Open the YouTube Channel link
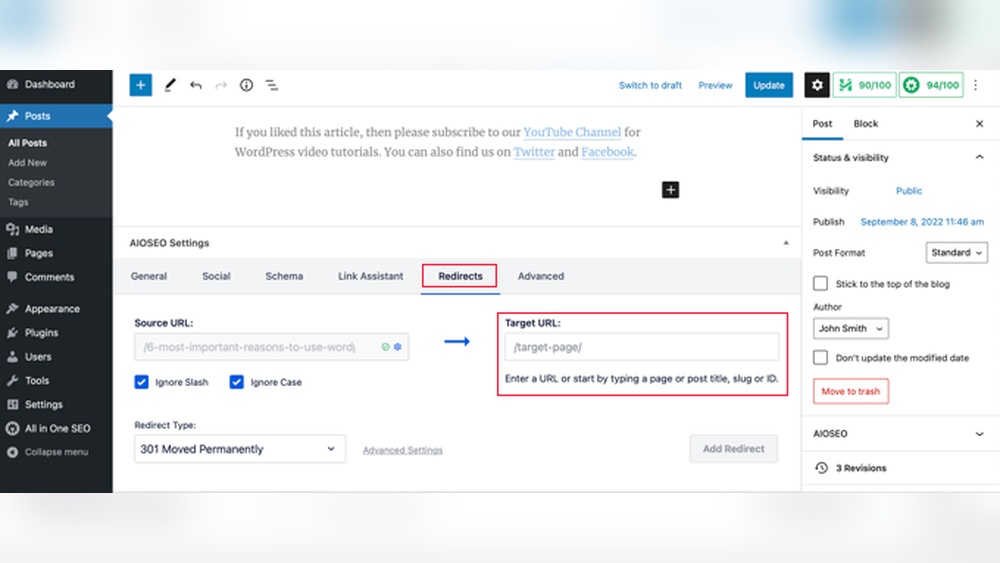The height and width of the screenshot is (563, 1000). point(572,132)
